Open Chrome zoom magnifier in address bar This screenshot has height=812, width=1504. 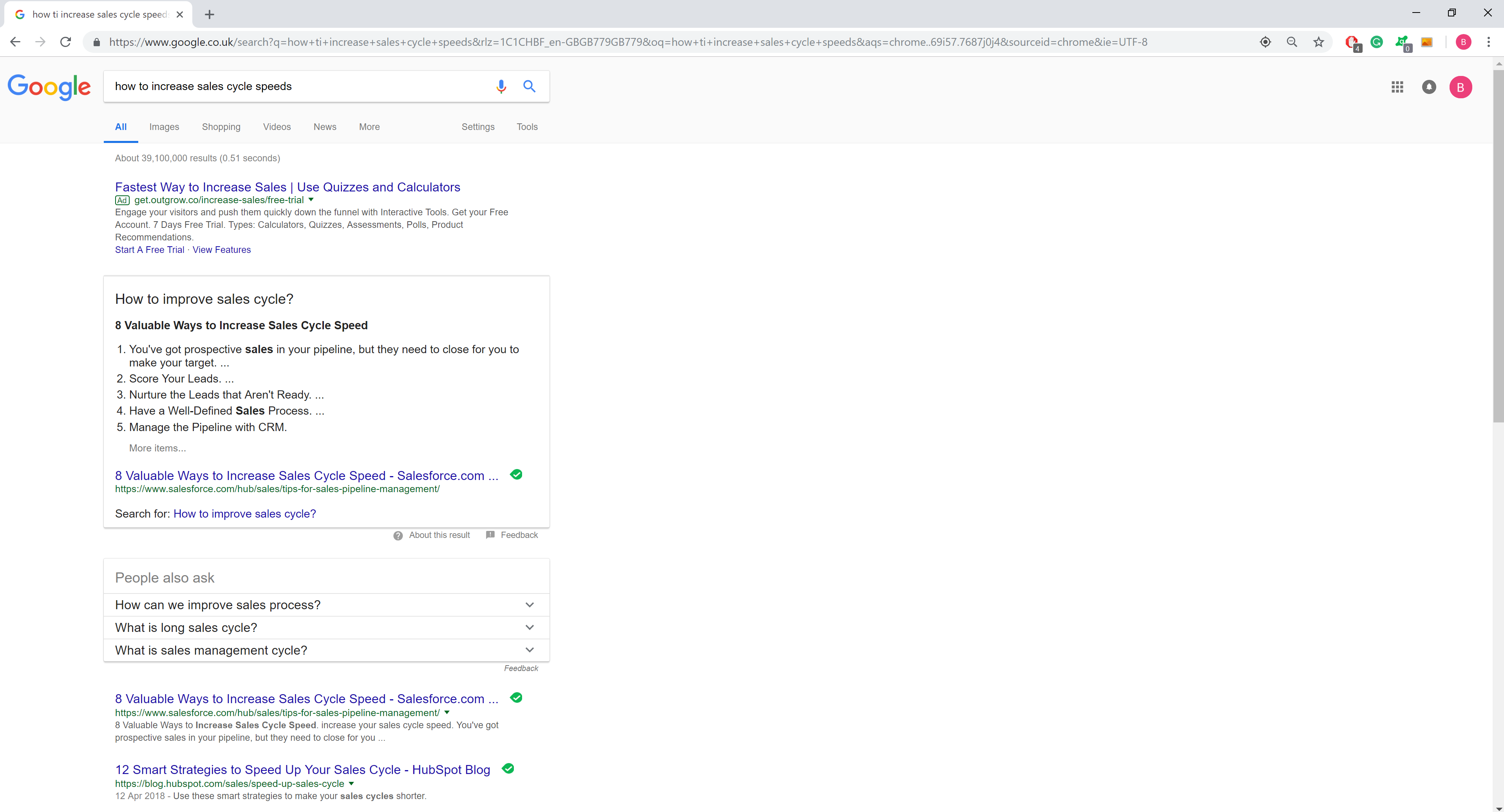(x=1291, y=42)
